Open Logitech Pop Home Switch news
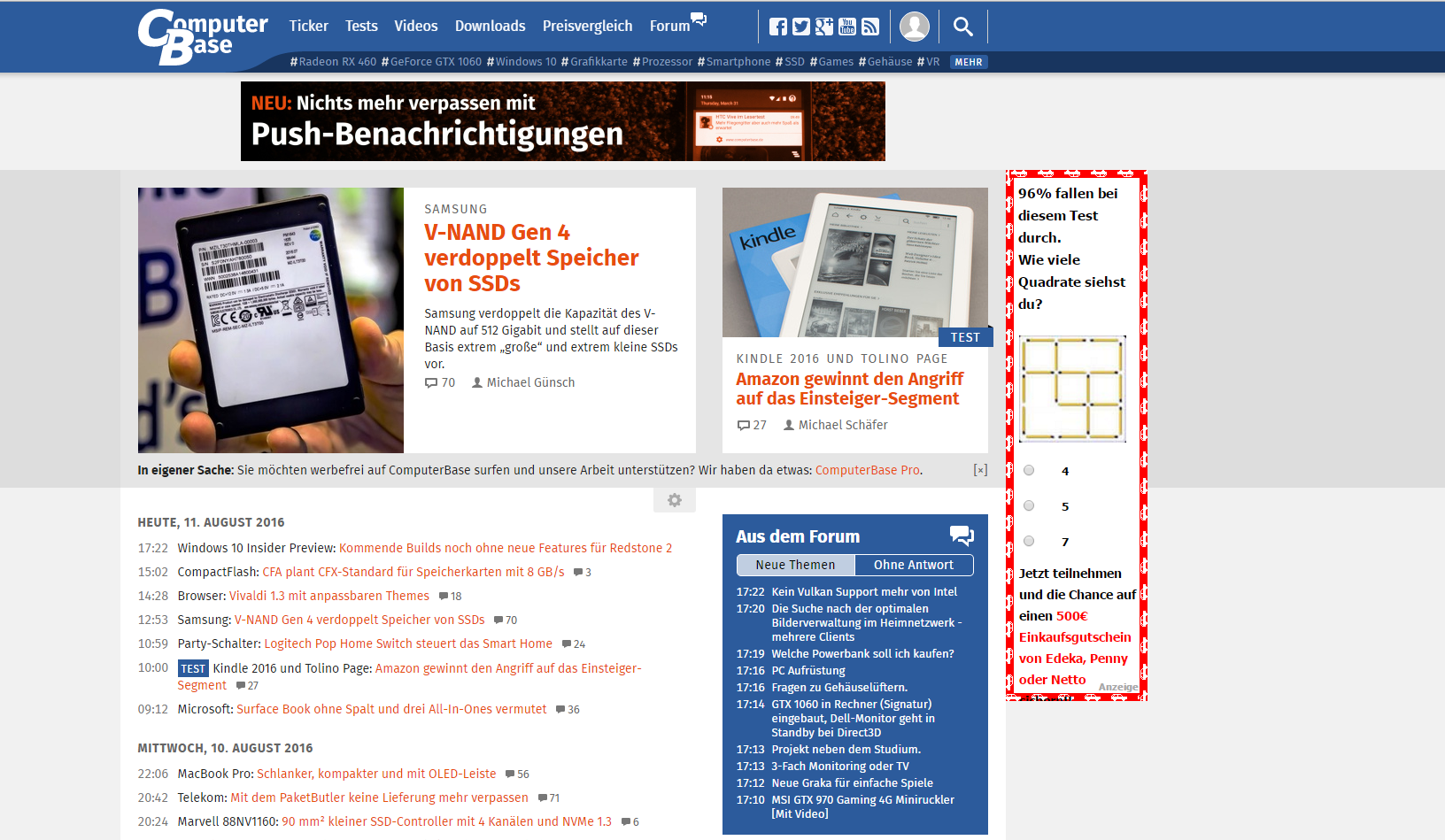The width and height of the screenshot is (1445, 840). pos(408,643)
